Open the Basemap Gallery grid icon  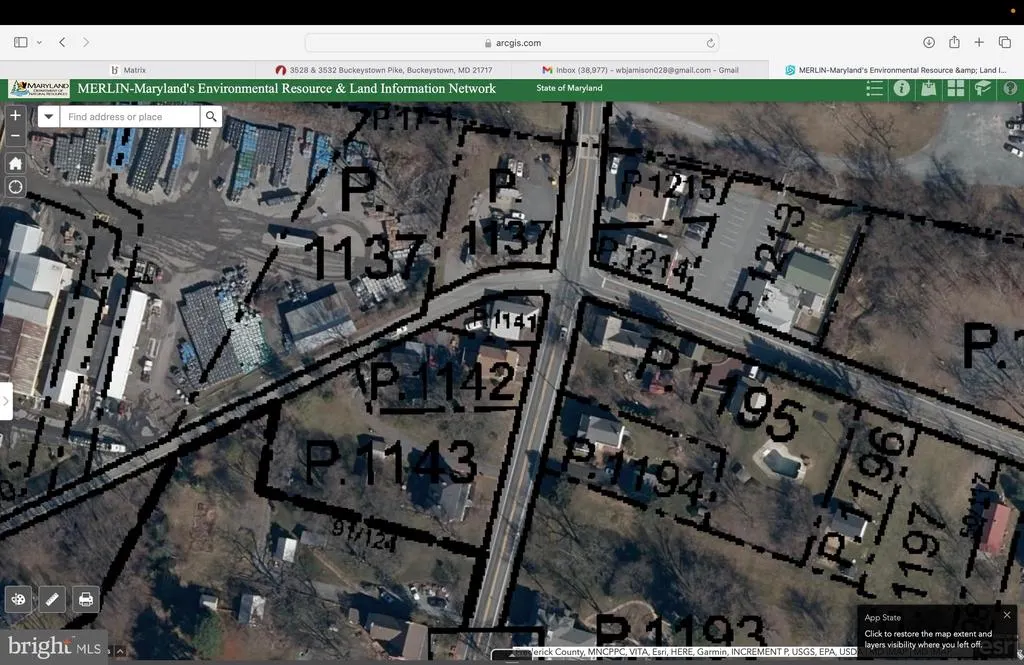coord(955,88)
